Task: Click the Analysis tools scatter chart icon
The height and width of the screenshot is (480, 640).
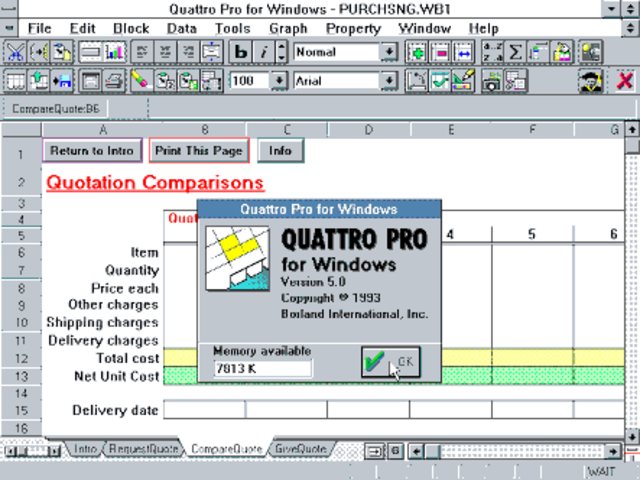Action: pos(417,81)
